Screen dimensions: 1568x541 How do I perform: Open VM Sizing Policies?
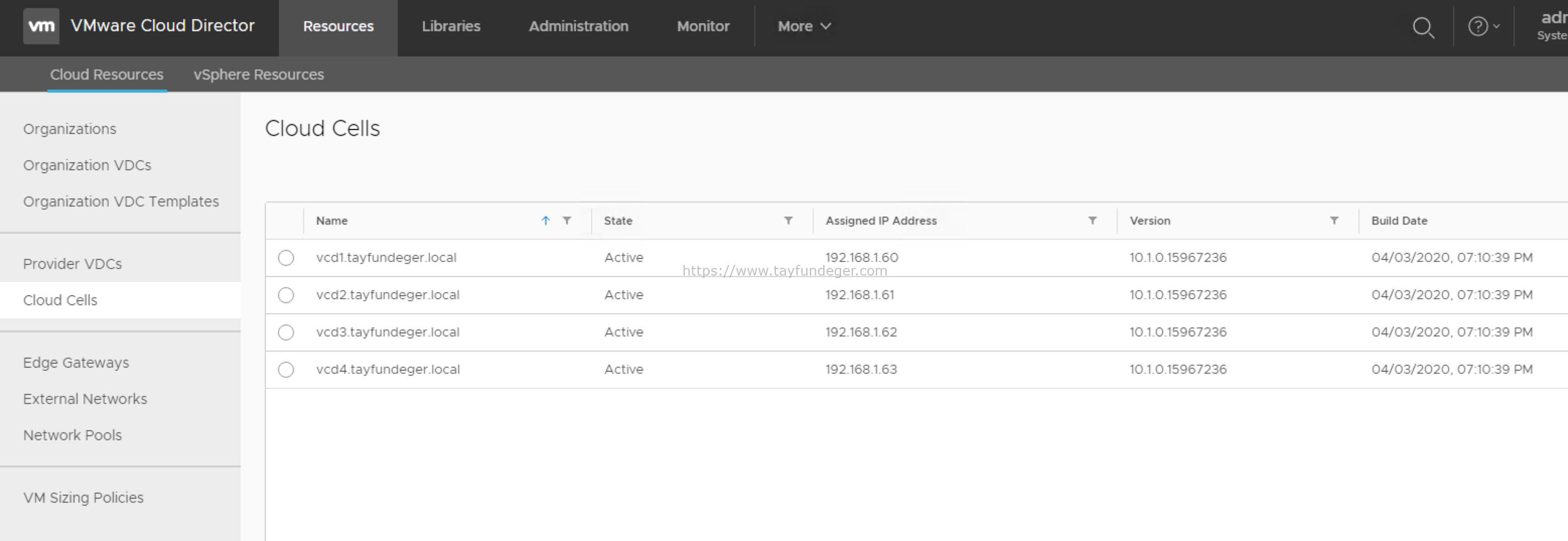tap(84, 498)
